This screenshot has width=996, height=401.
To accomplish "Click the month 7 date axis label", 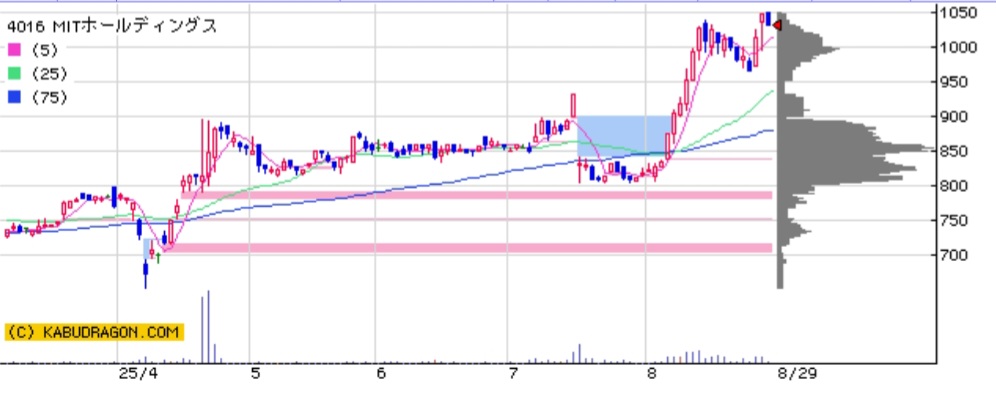I will pos(513,374).
